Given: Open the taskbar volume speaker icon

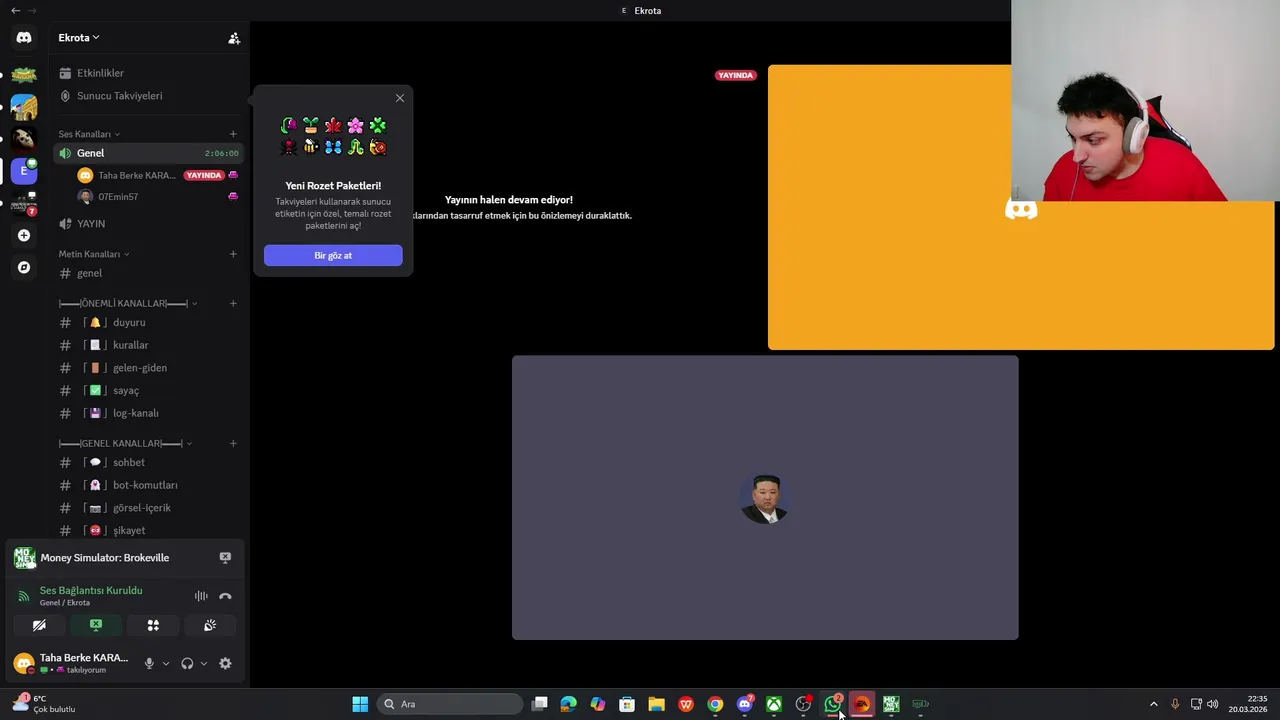Looking at the screenshot, I should pyautogui.click(x=1213, y=704).
